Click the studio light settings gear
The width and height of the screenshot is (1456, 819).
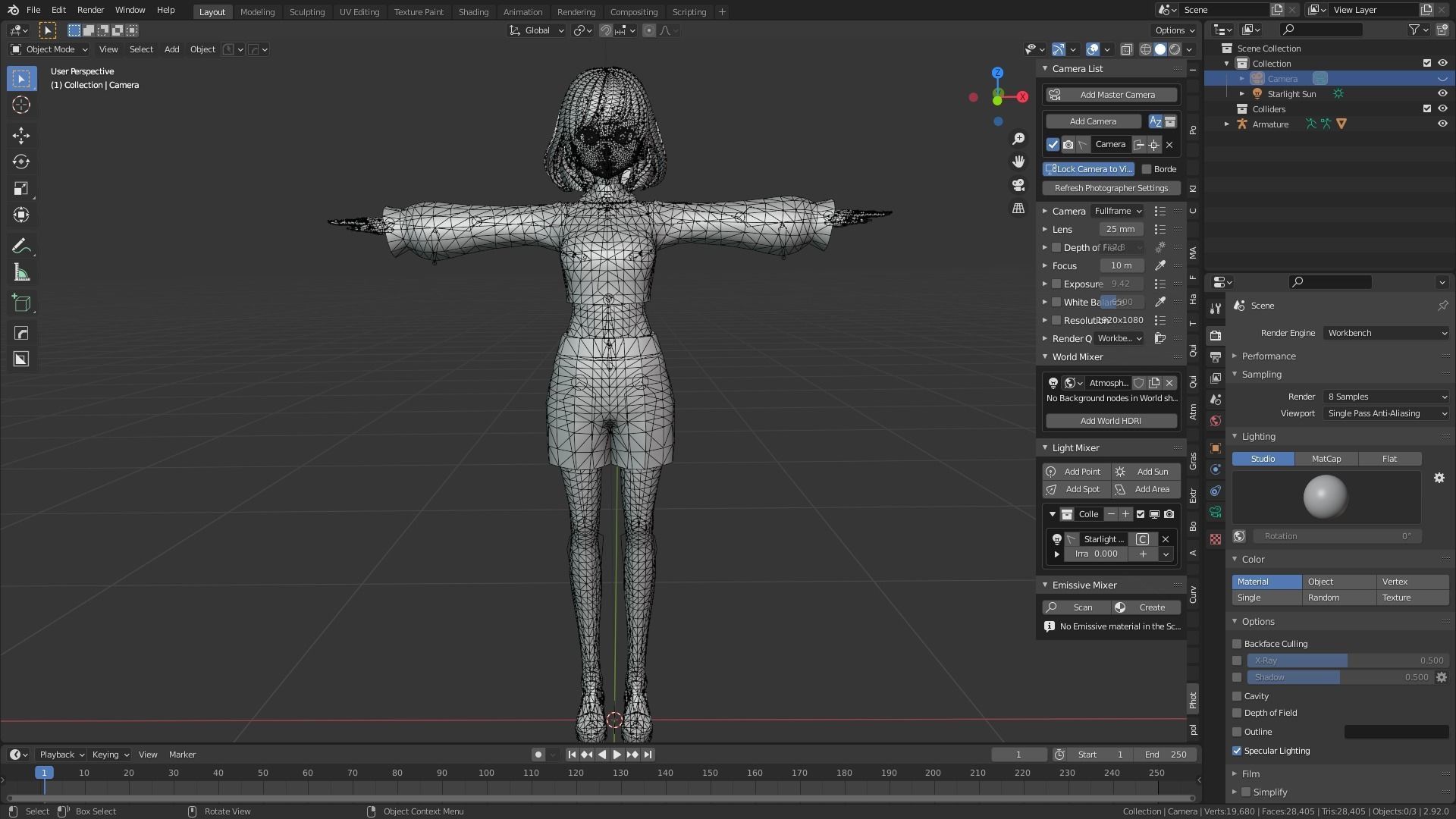coord(1439,478)
